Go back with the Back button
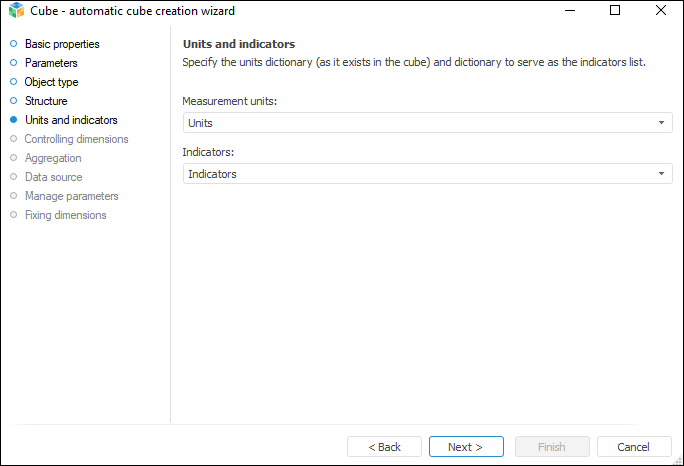 point(384,447)
